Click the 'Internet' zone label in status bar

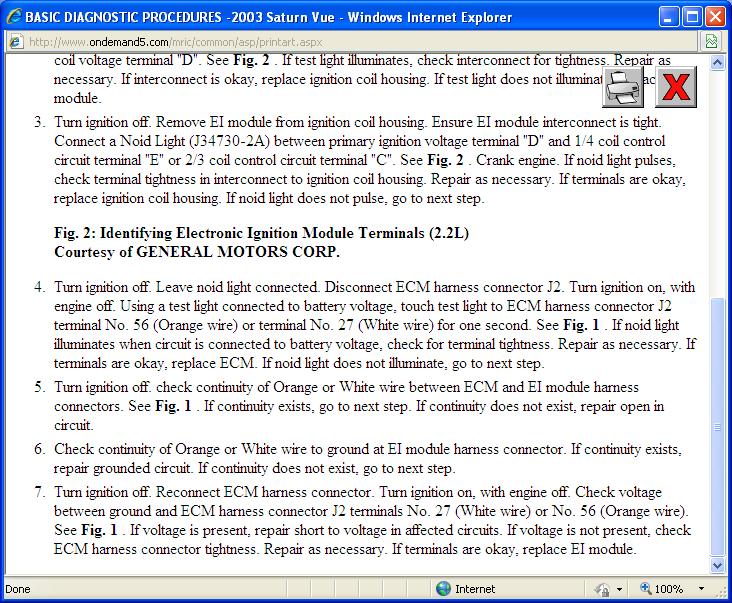tap(475, 589)
